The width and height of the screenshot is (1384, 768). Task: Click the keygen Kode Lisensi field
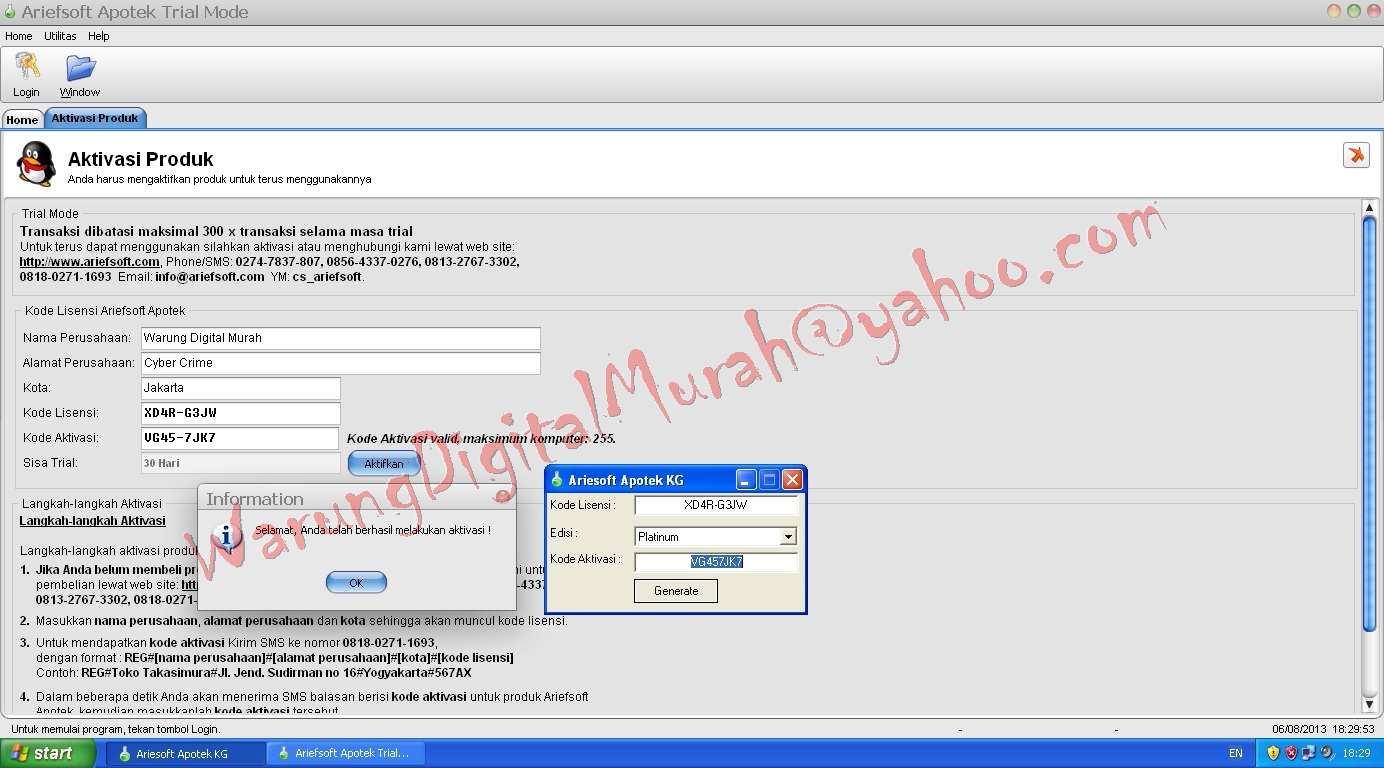click(716, 505)
